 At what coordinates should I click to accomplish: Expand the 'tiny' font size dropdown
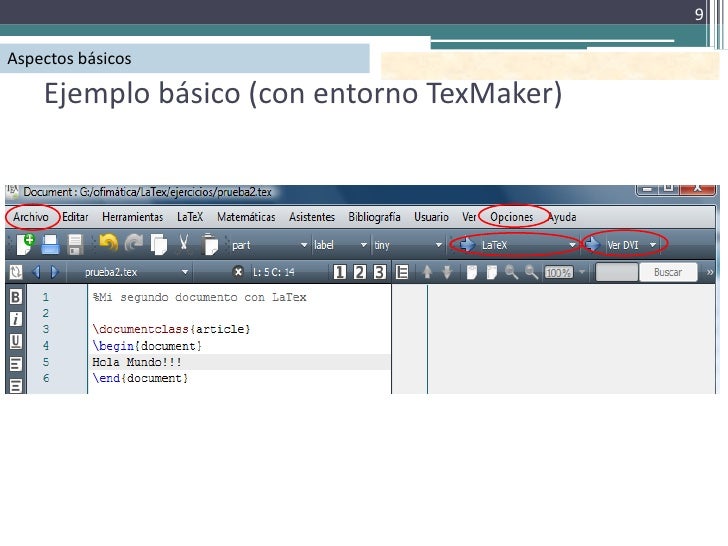point(438,245)
